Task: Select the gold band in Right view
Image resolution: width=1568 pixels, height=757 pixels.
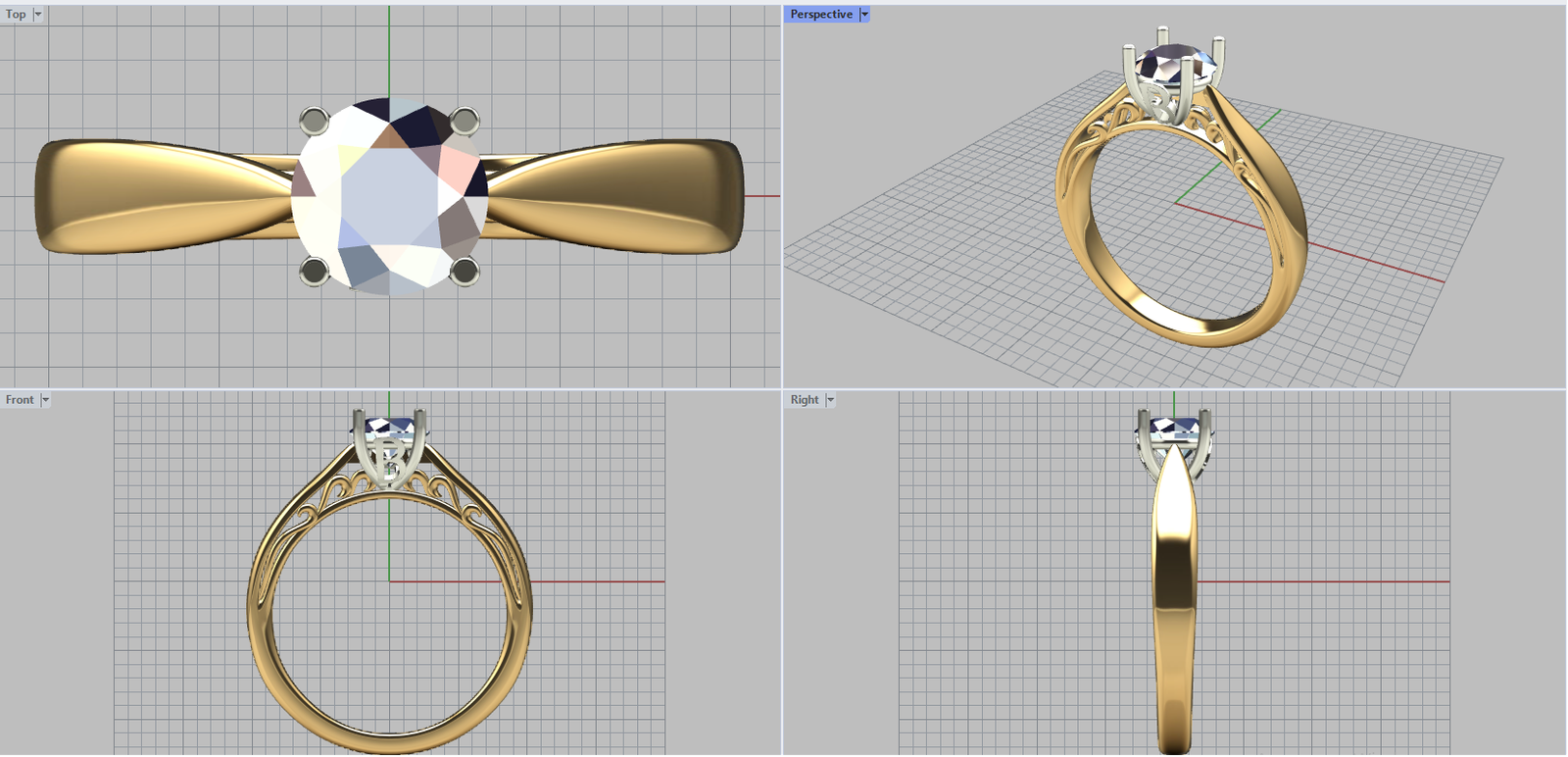Action: point(1174,588)
